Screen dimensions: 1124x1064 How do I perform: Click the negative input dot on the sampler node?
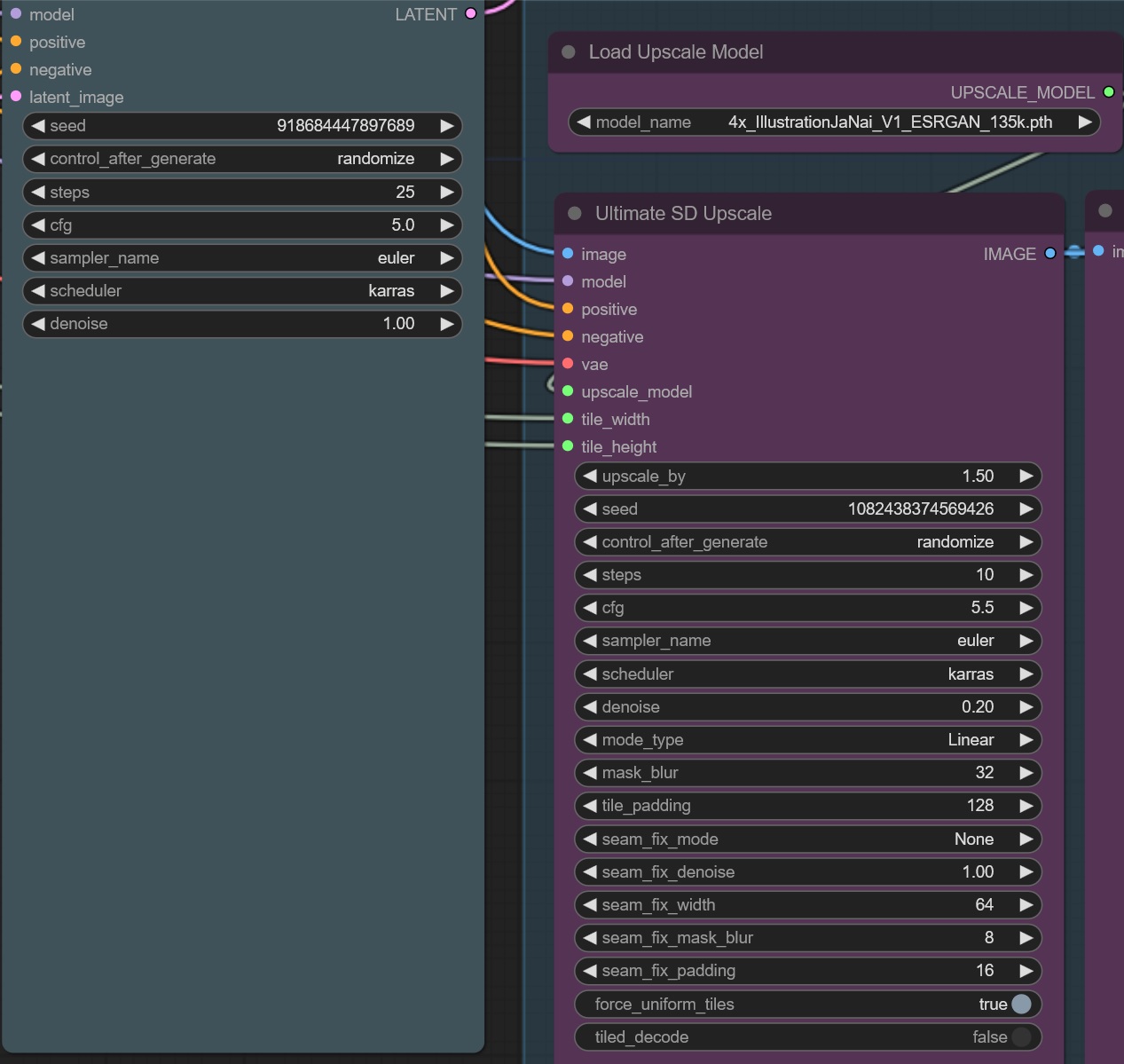click(16, 68)
